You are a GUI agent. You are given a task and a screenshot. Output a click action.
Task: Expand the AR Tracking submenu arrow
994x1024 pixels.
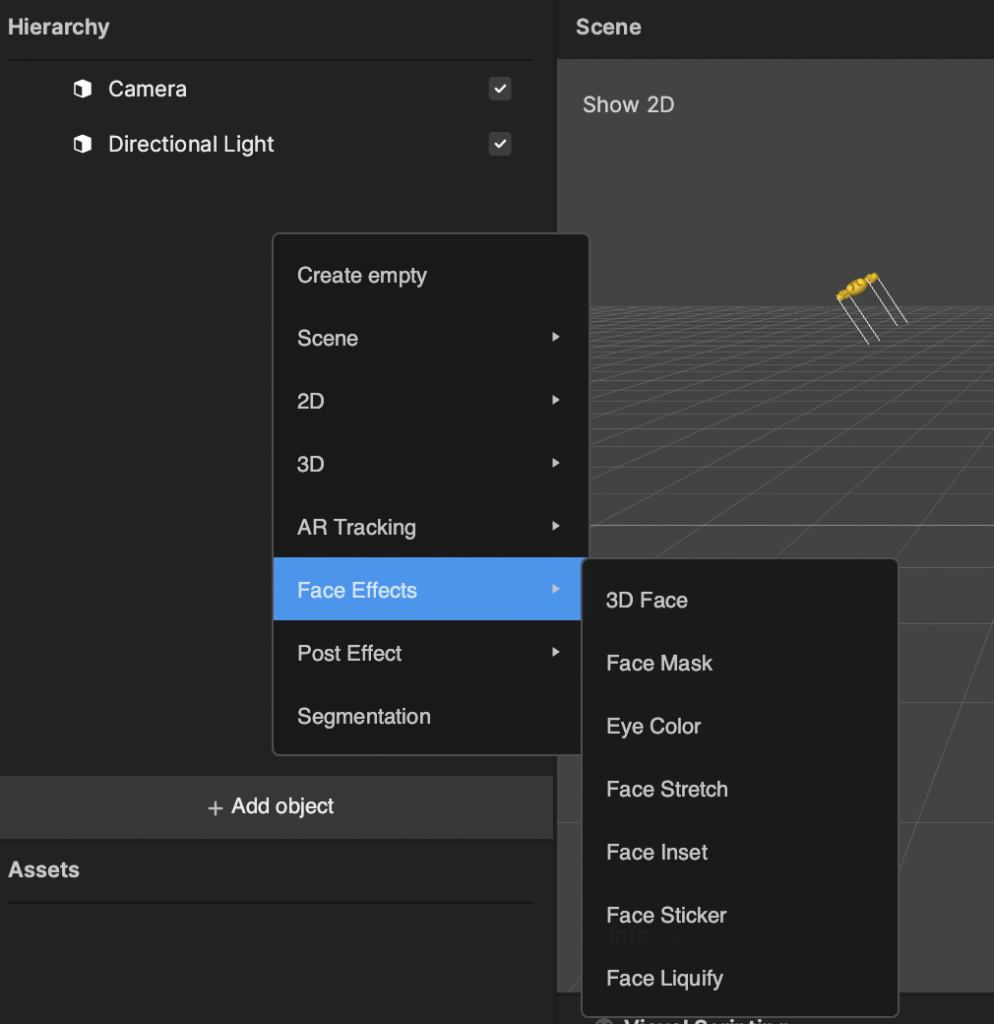pos(555,526)
